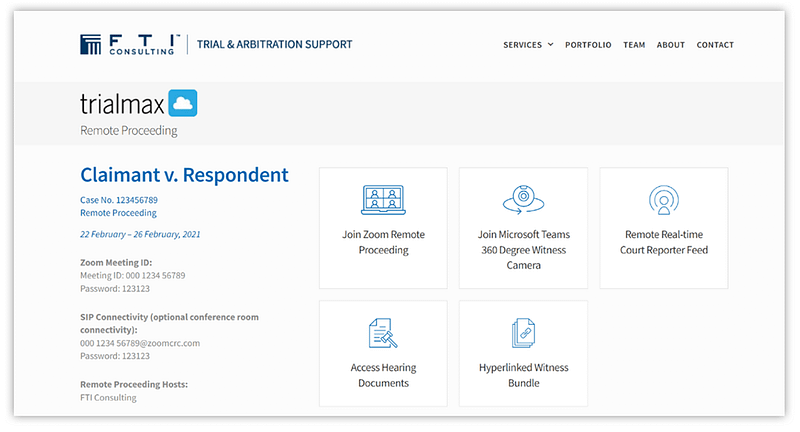The width and height of the screenshot is (800, 432).
Task: Open Join Microsoft Teams 360 Degree Witness Camera
Action: coord(523,228)
